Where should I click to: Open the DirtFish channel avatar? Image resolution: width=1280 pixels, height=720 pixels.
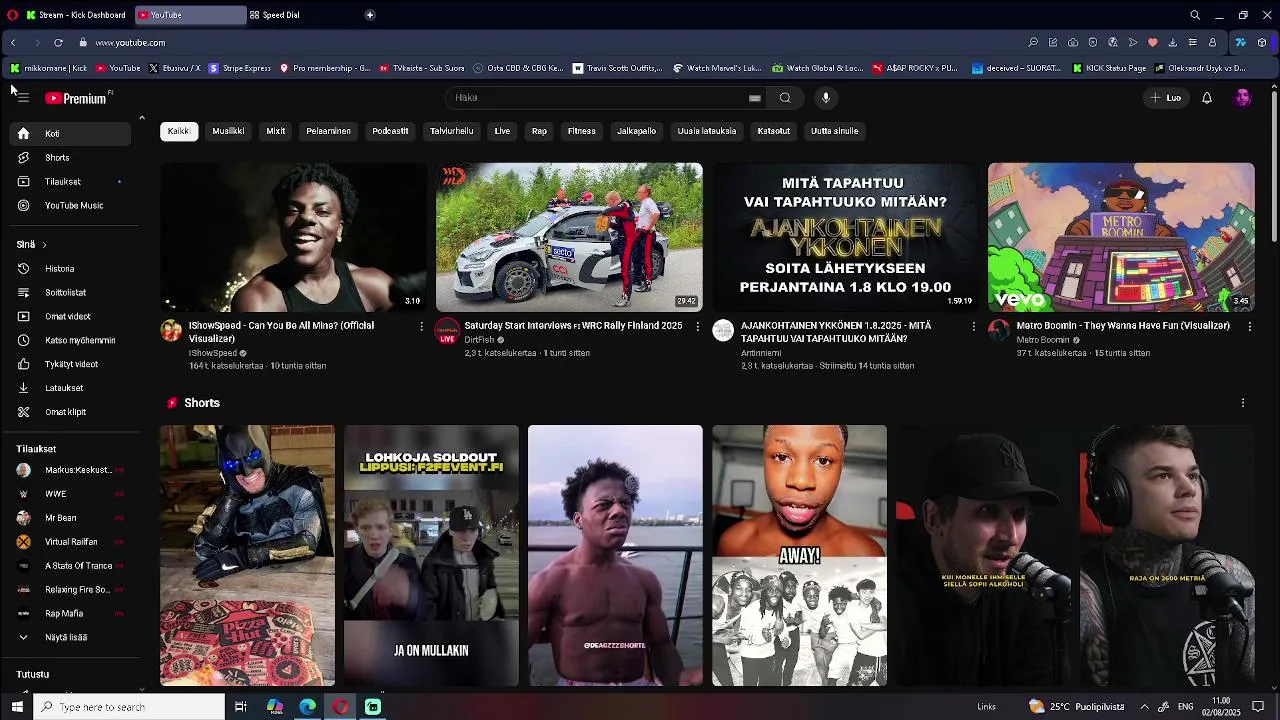(447, 331)
